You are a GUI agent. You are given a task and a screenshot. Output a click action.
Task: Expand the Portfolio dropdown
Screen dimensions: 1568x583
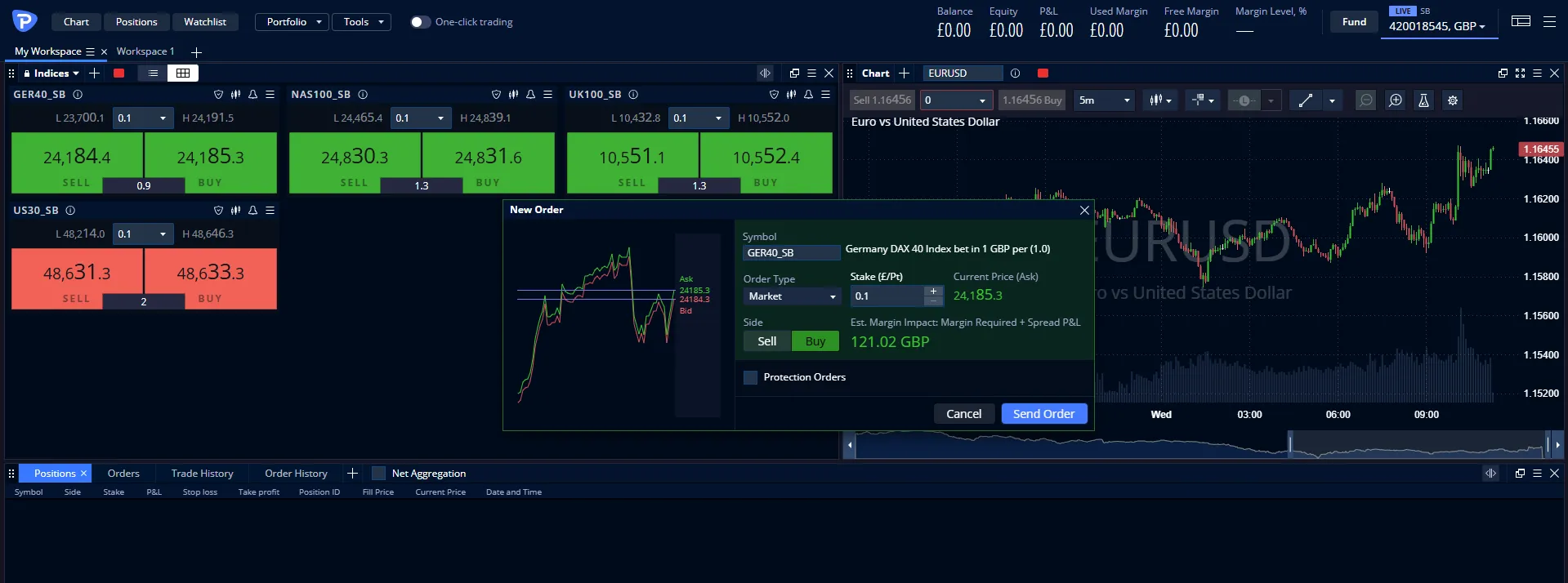click(x=293, y=22)
